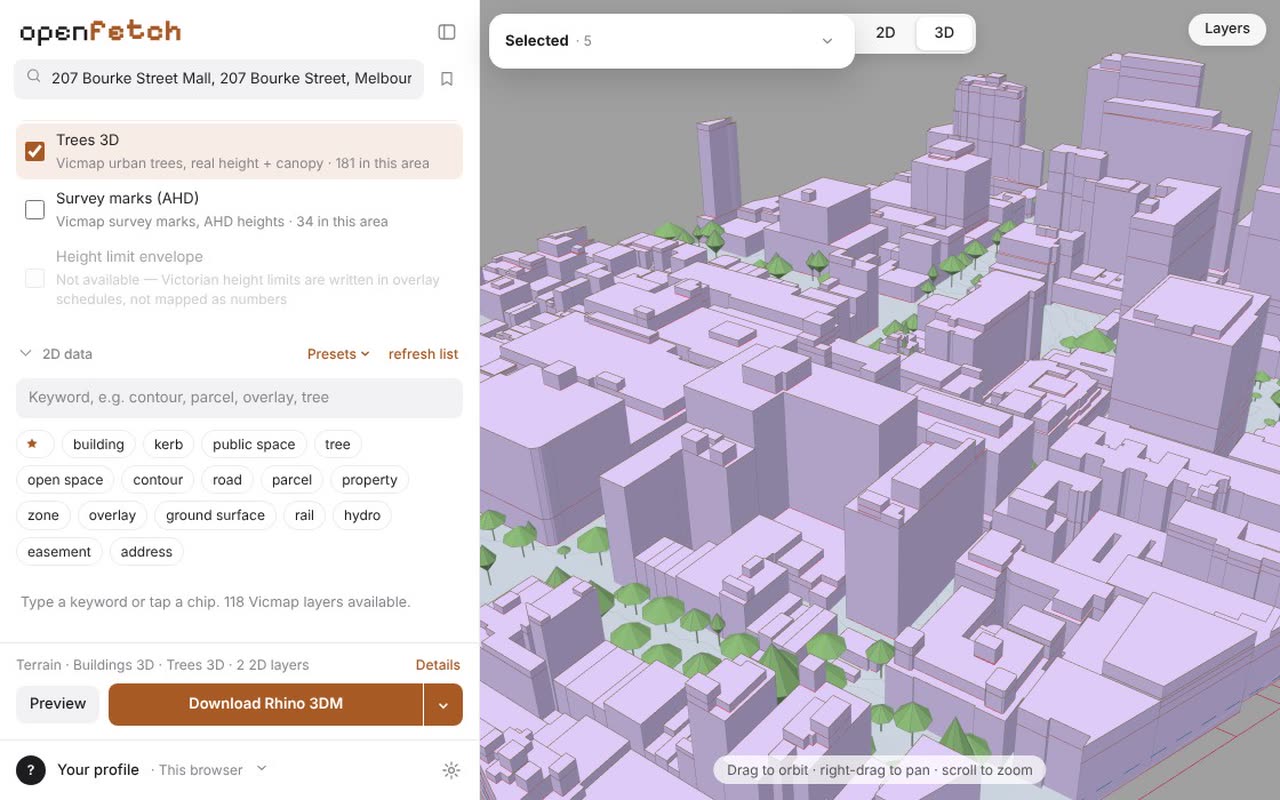Click the keyword search input
This screenshot has width=1280, height=800.
pos(239,397)
